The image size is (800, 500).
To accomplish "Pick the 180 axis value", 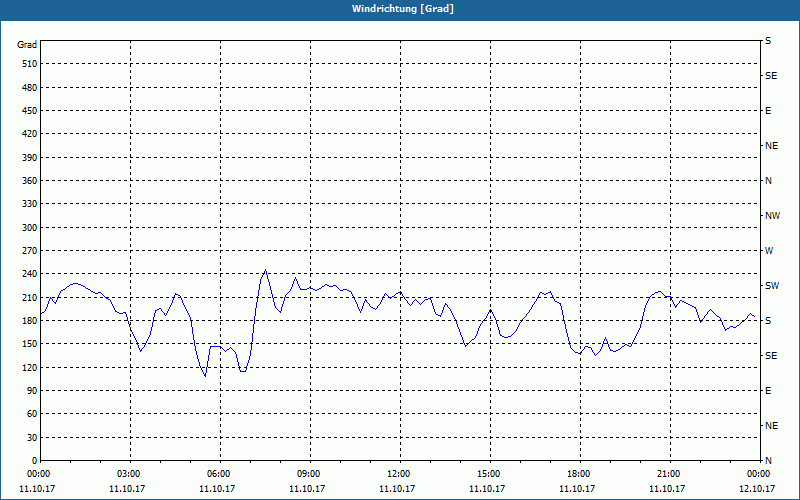I will (x=29, y=320).
